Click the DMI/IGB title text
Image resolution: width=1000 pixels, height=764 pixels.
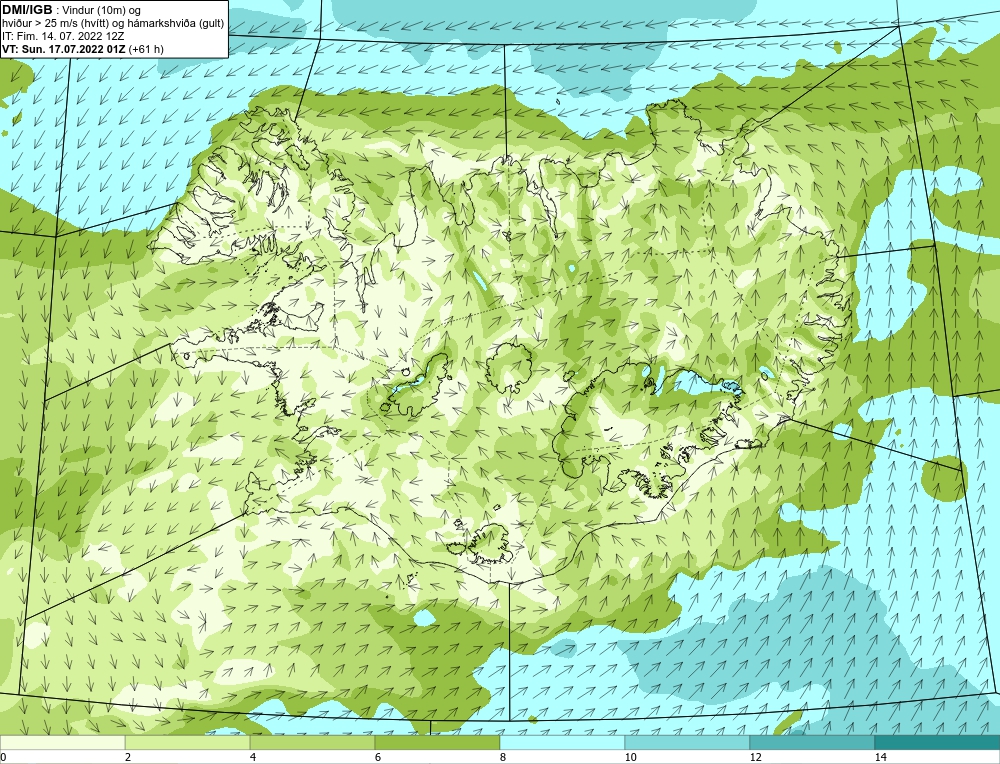click(27, 10)
